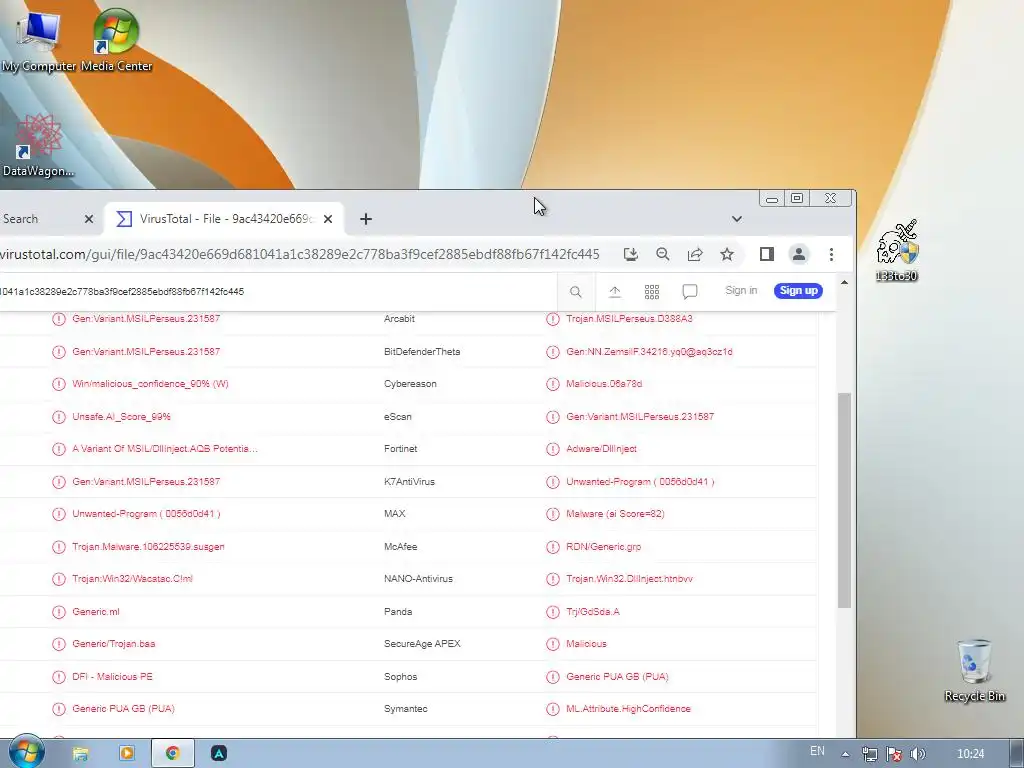Screen dimensions: 1024x768
Task: Click the Arcabit Trojan.MSILPerseus.D388A3 result
Action: pos(629,319)
